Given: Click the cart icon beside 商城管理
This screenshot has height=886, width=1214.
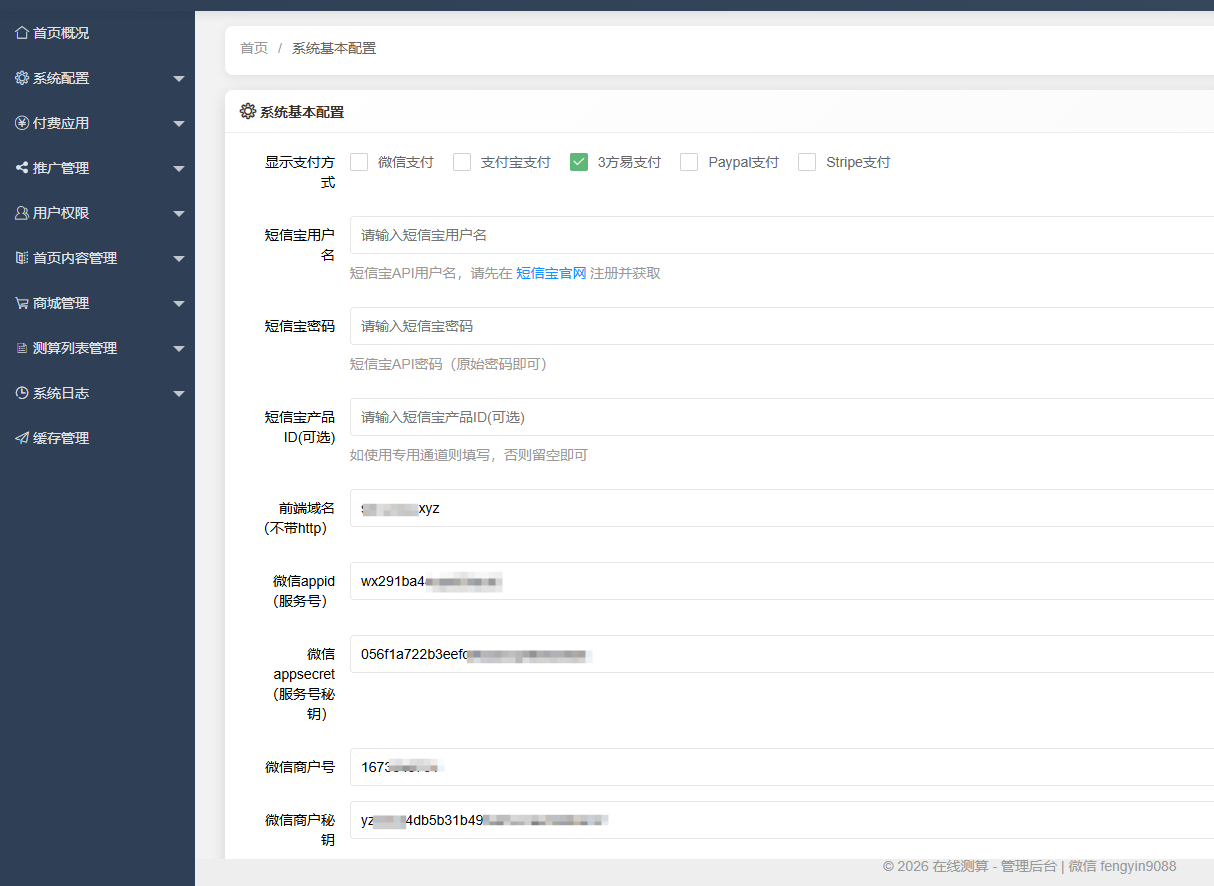Looking at the screenshot, I should (22, 303).
